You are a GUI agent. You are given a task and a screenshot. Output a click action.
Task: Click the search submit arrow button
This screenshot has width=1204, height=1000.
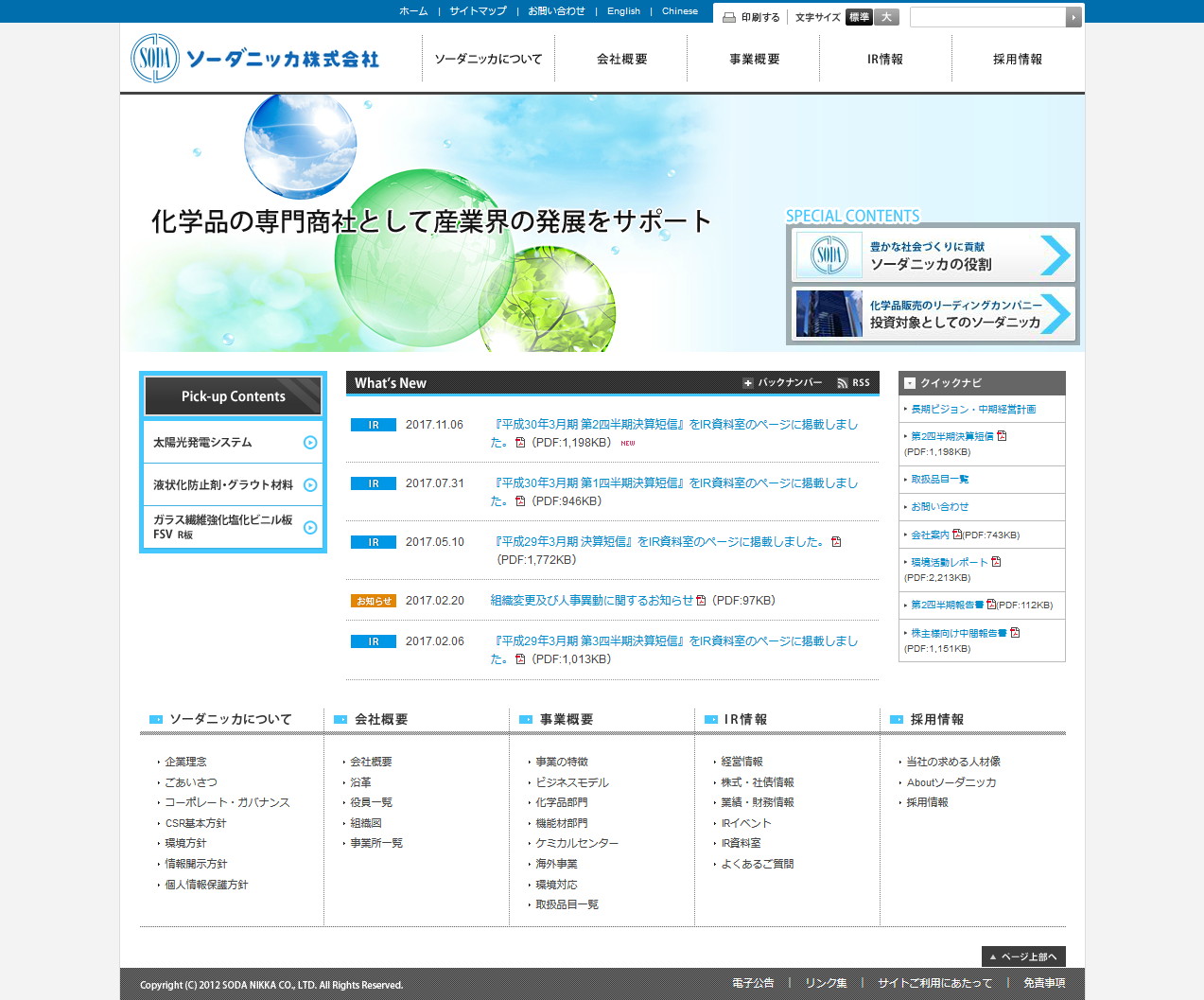tap(1073, 17)
